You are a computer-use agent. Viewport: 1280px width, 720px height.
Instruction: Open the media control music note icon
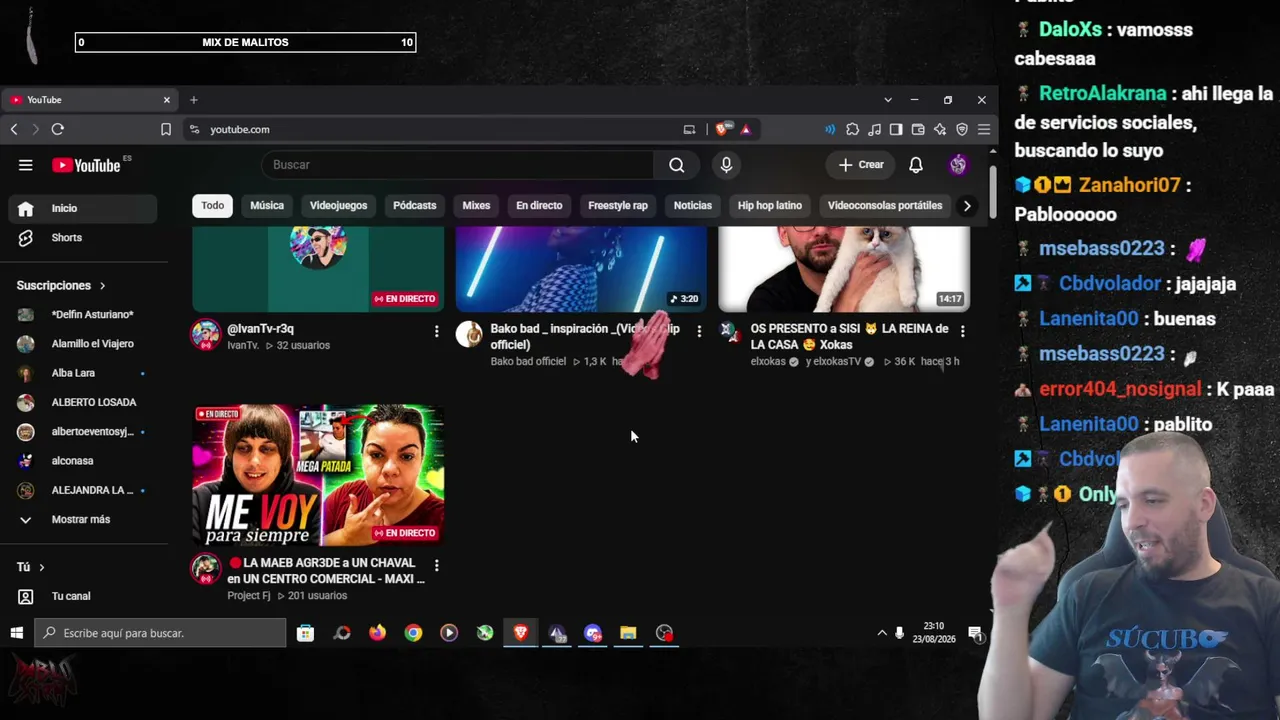click(875, 129)
